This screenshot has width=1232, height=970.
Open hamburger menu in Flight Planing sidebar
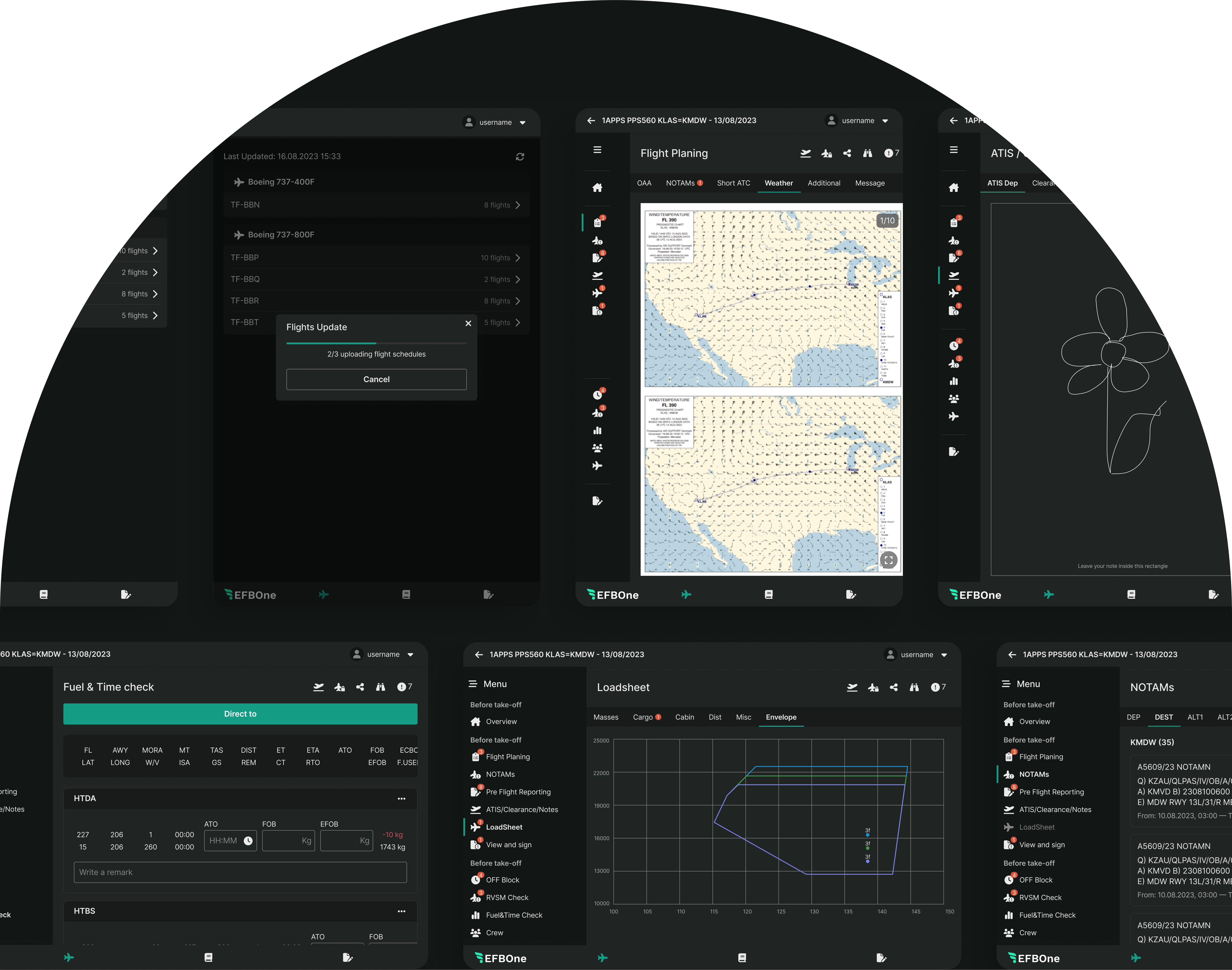[597, 150]
